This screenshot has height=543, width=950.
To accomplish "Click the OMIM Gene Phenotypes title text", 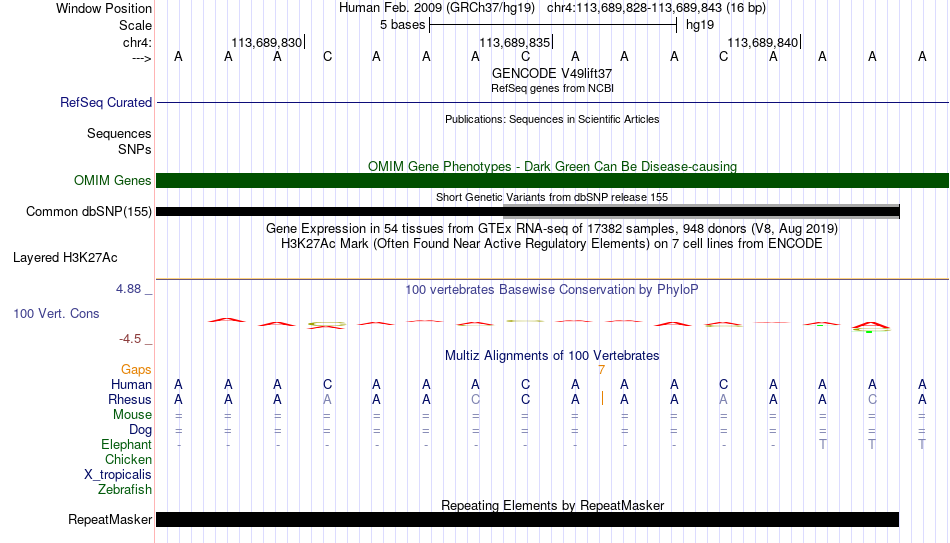I will pos(552,166).
